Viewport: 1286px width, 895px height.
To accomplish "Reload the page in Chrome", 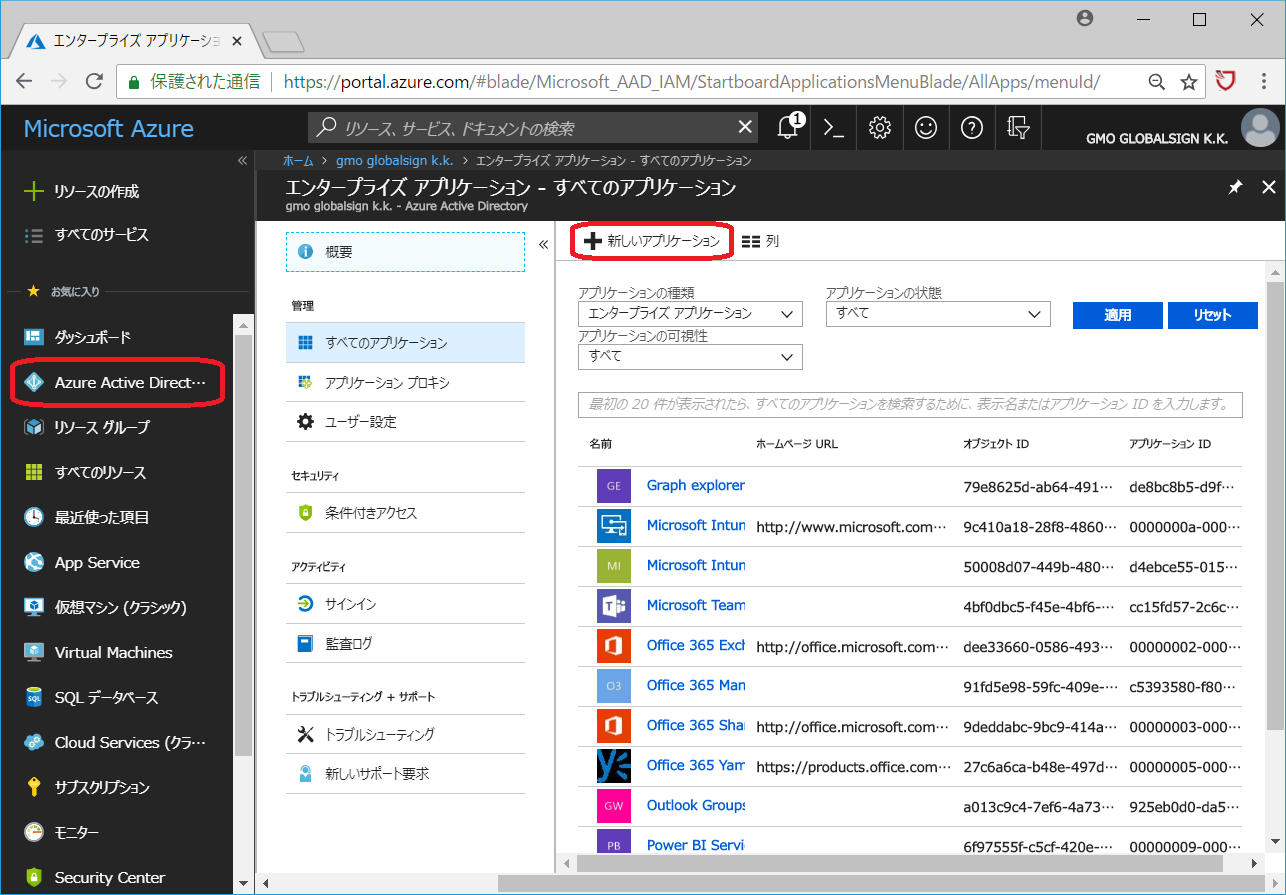I will point(95,82).
